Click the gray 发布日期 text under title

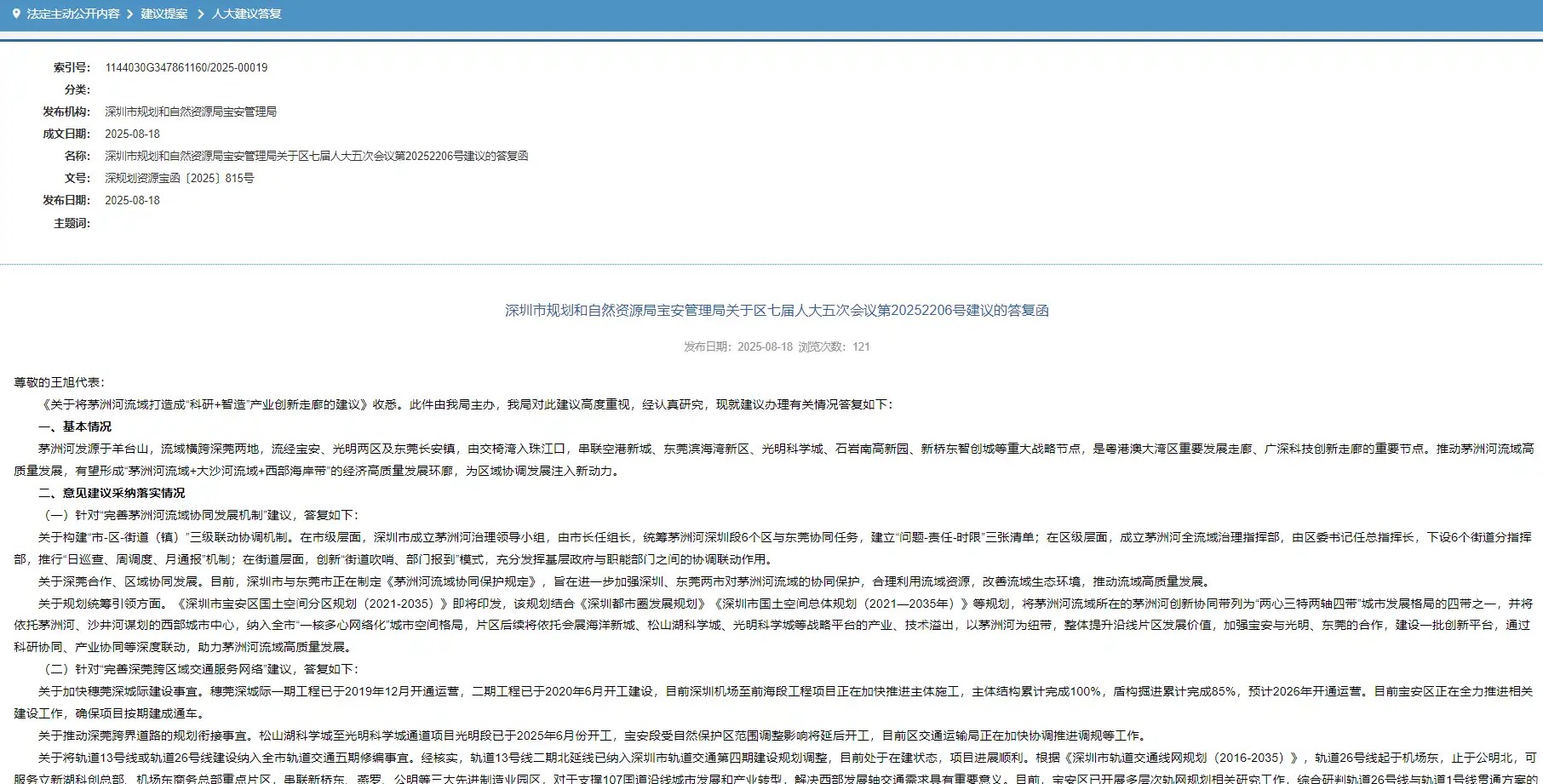tap(737, 346)
